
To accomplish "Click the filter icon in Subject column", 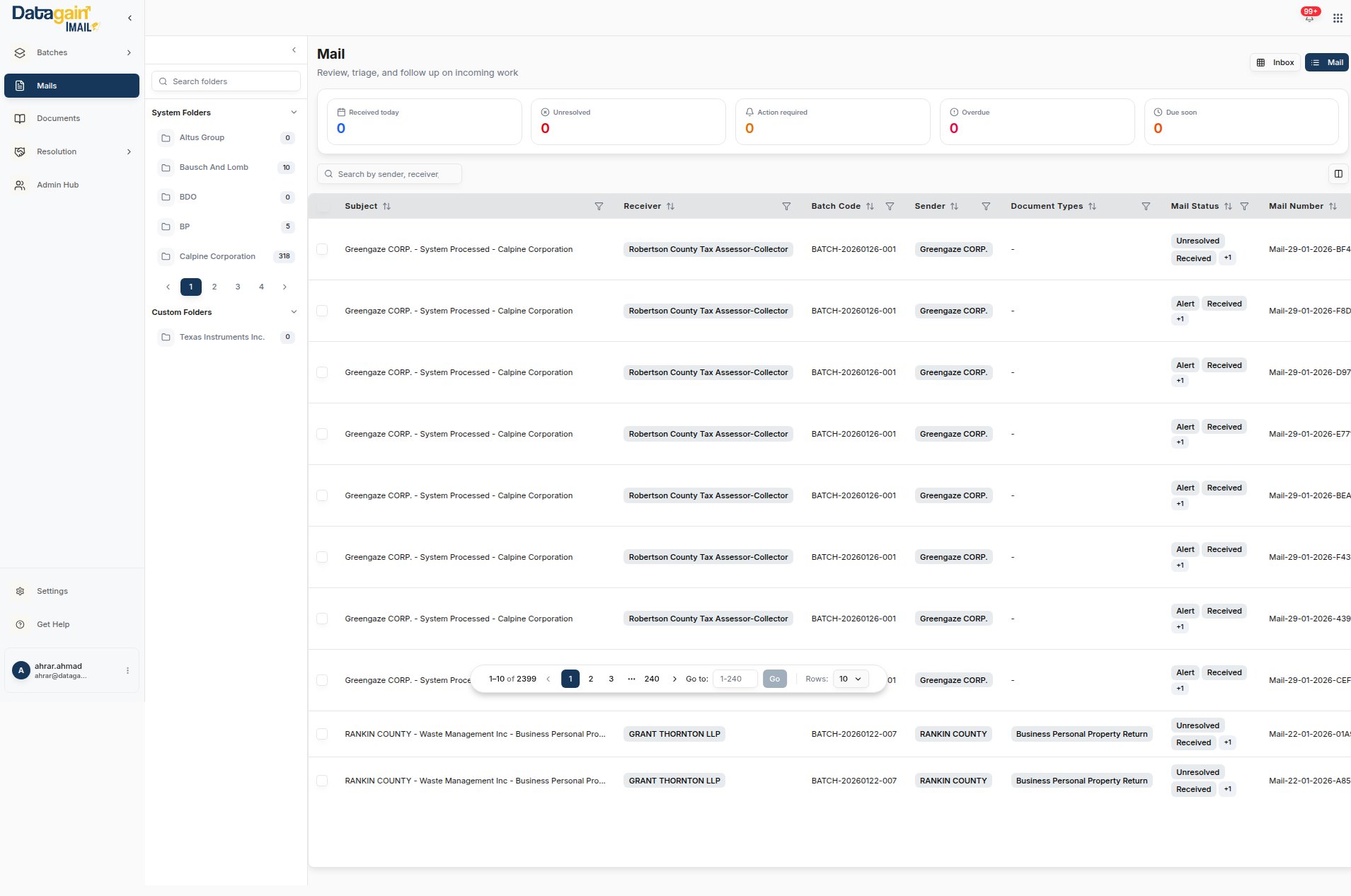I will 599,207.
